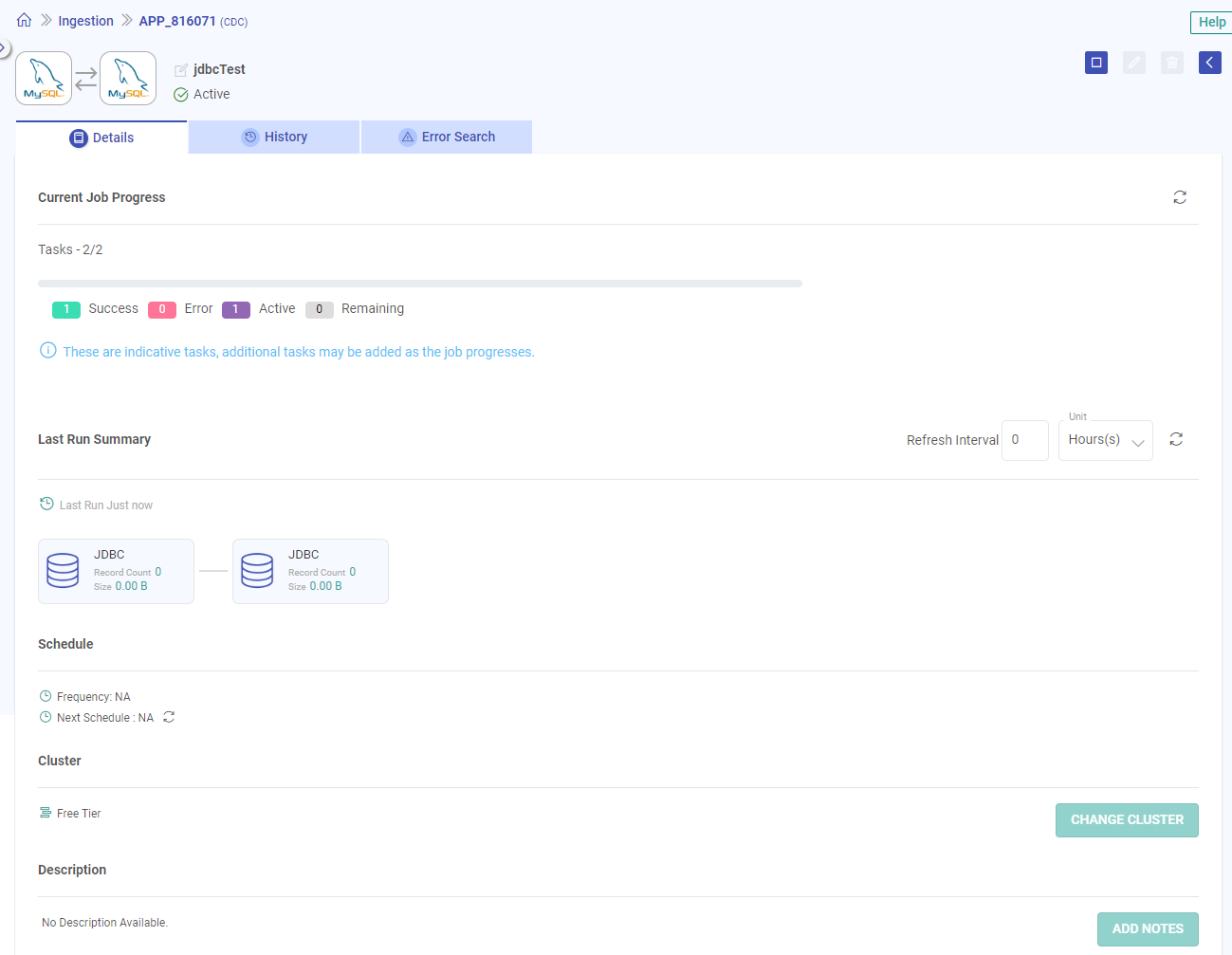Viewport: 1232px width, 955px height.
Task: Click the stop job square icon
Action: point(1095,63)
